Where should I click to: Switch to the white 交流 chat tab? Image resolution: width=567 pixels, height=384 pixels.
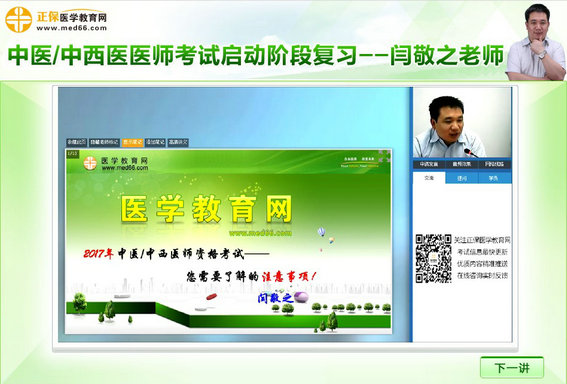429,178
